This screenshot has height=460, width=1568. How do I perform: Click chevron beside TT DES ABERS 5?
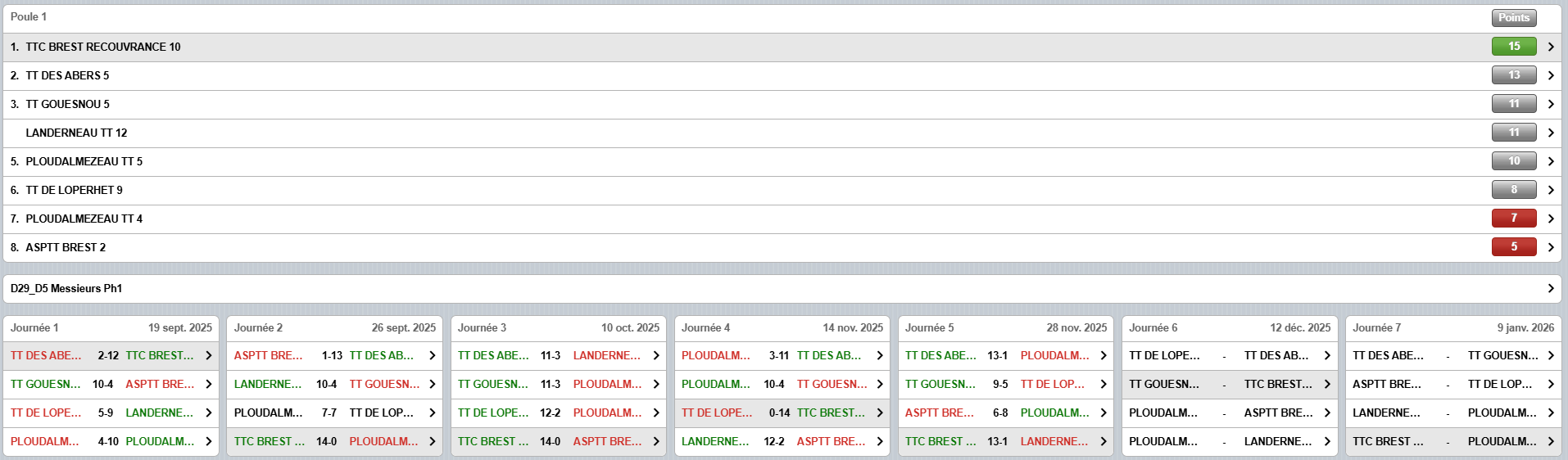coord(1551,75)
